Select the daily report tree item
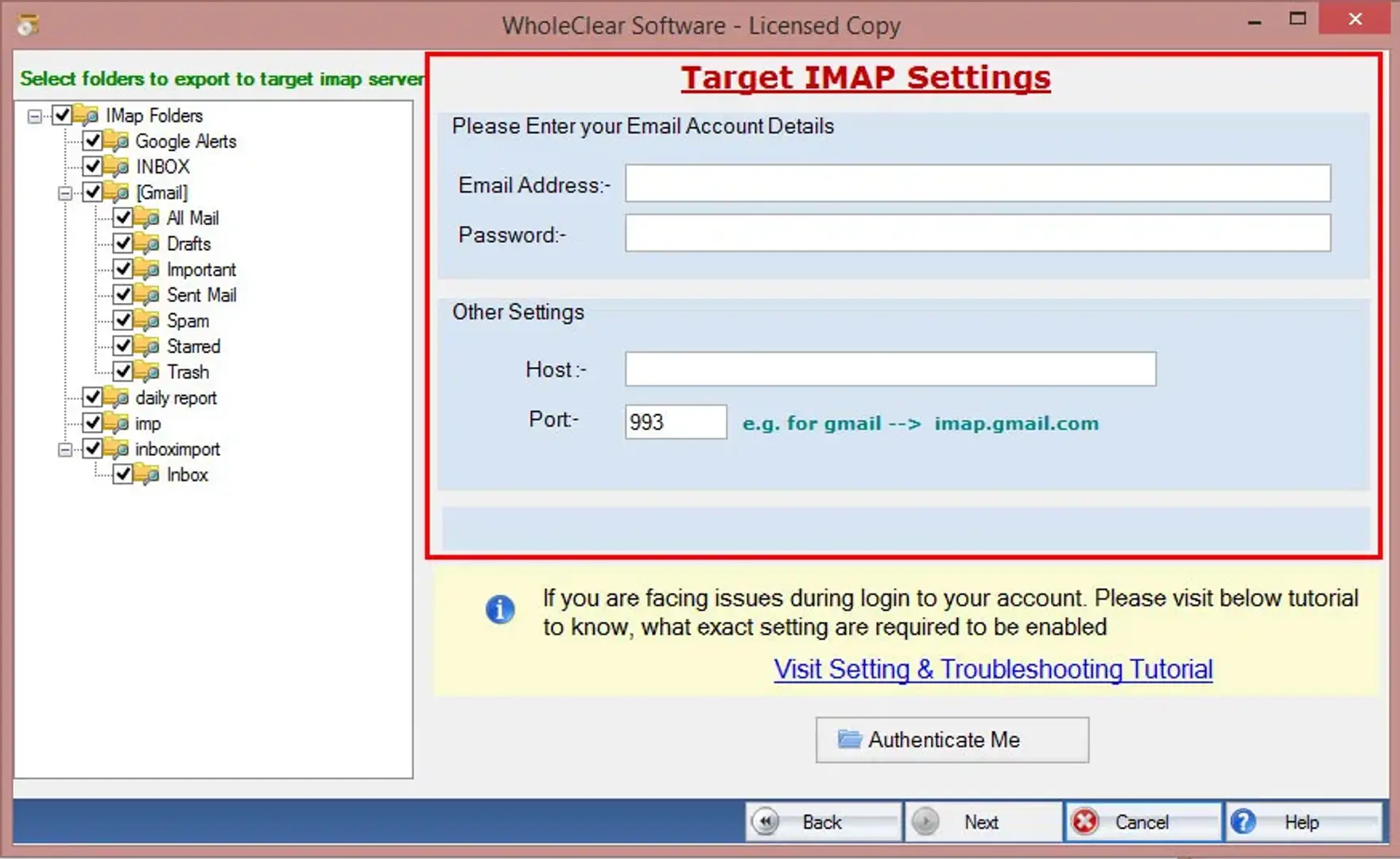Image resolution: width=1400 pixels, height=859 pixels. tap(176, 398)
